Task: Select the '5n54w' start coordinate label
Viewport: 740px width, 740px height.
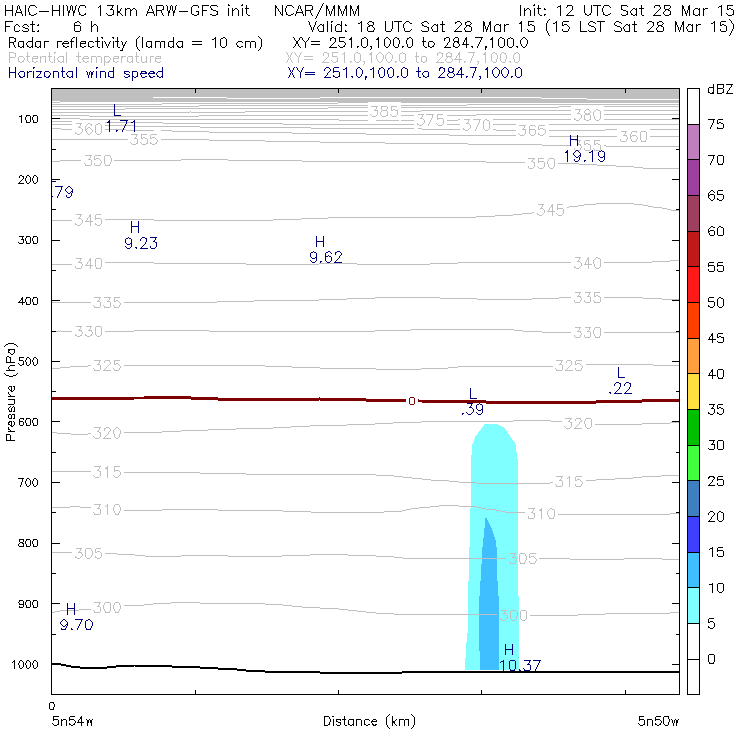Action: [72, 721]
